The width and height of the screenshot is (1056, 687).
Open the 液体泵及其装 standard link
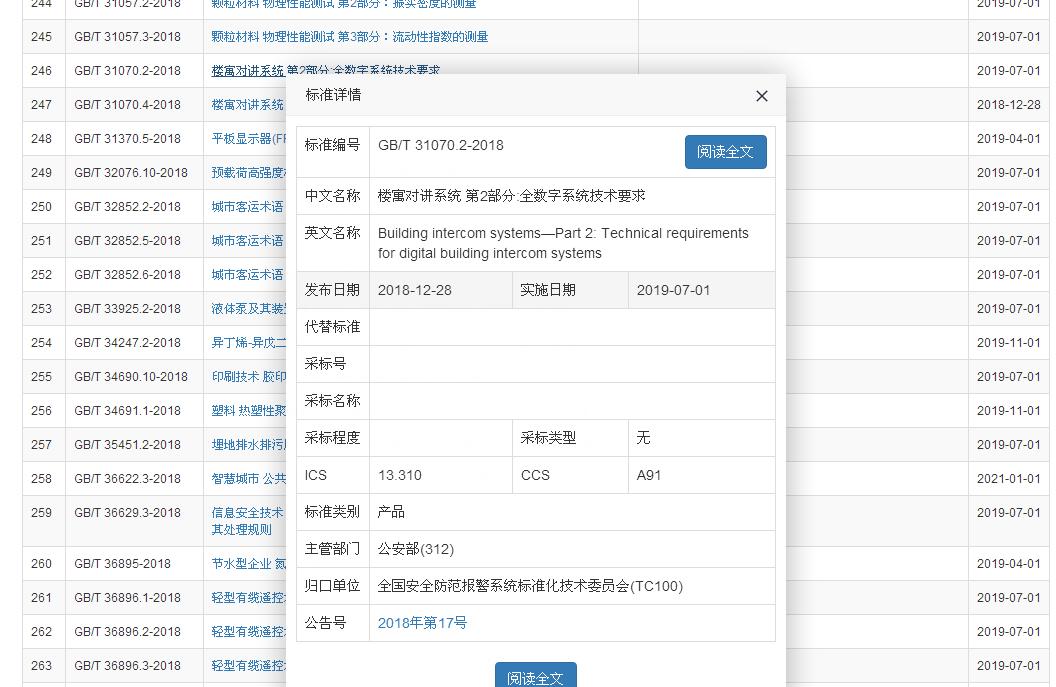(x=248, y=309)
